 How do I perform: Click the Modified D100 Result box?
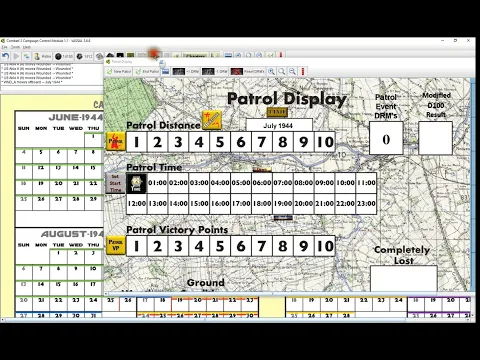point(435,138)
